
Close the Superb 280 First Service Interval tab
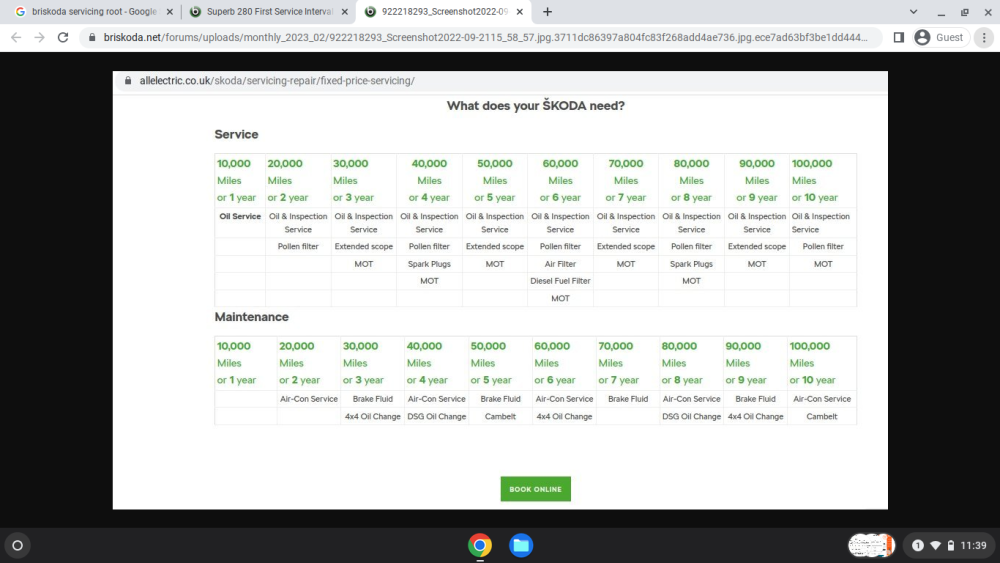point(344,11)
